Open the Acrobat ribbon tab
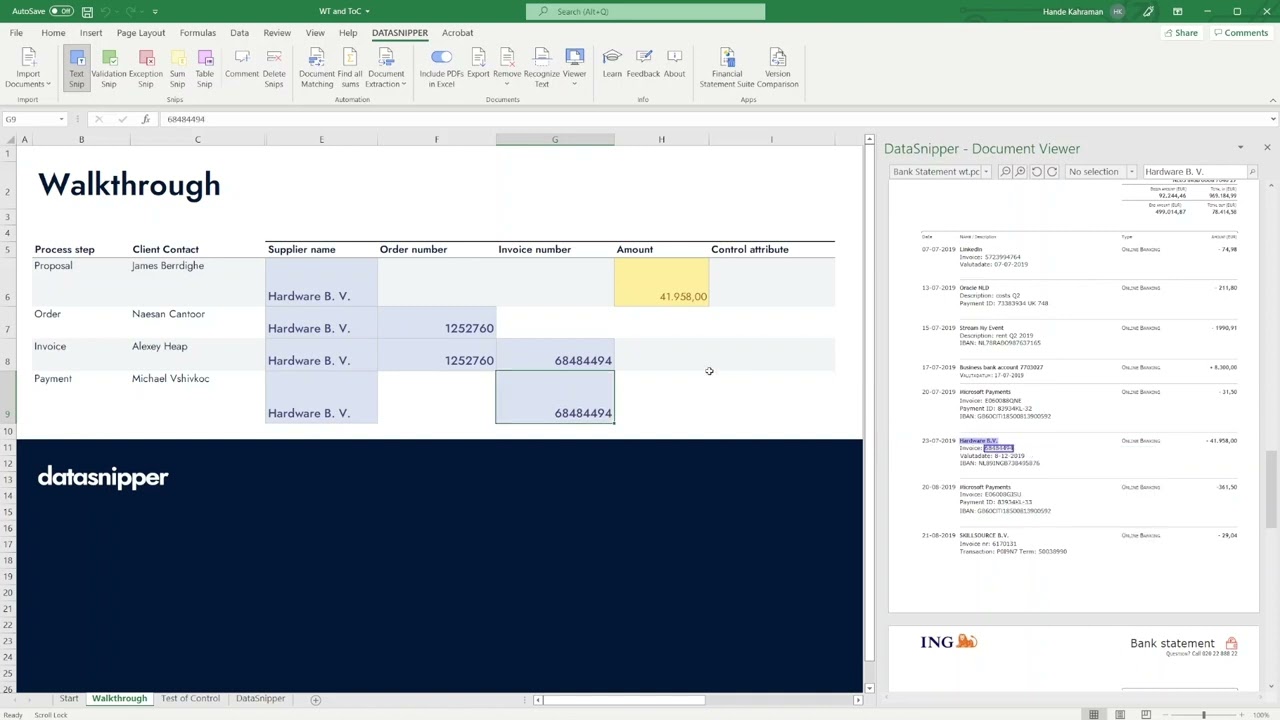 (x=457, y=33)
